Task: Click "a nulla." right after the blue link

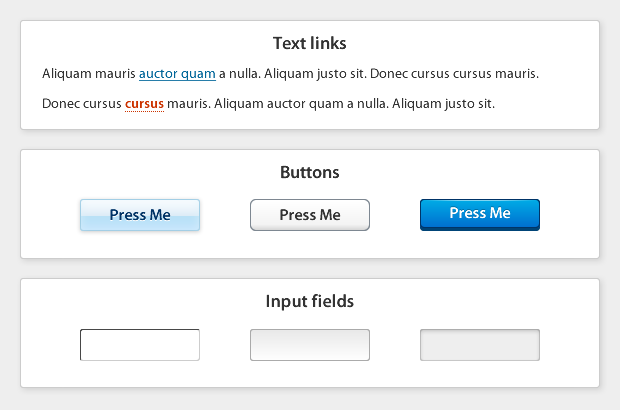Action: pos(241,74)
